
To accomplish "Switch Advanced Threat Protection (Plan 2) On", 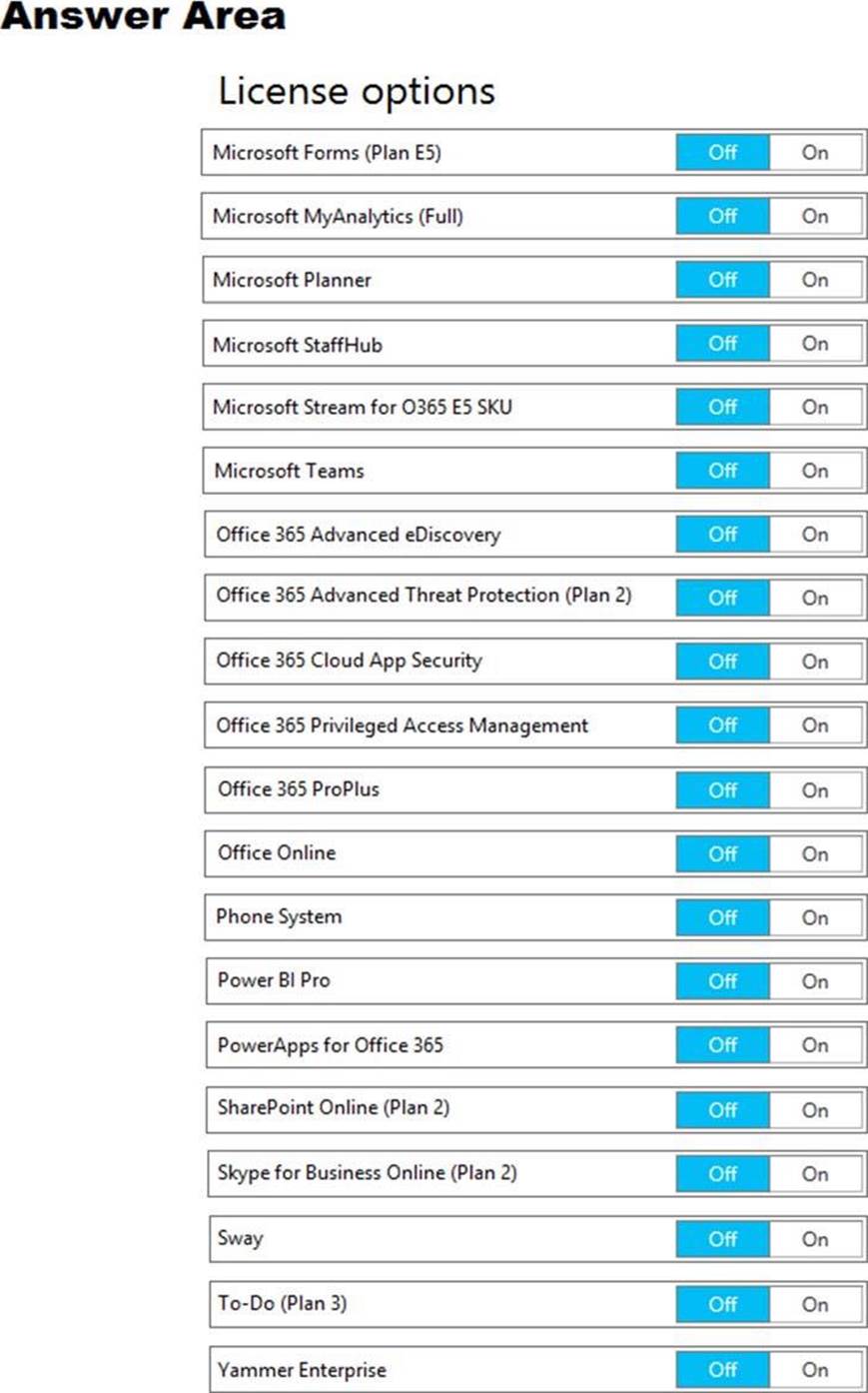I will coord(815,598).
